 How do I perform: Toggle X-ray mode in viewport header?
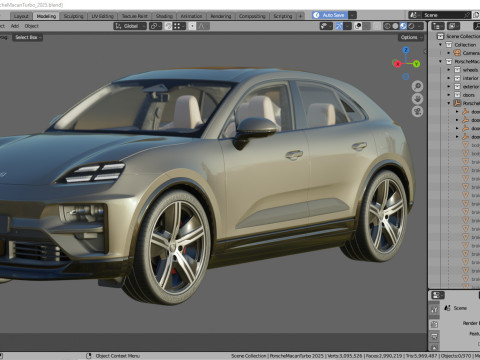377,26
